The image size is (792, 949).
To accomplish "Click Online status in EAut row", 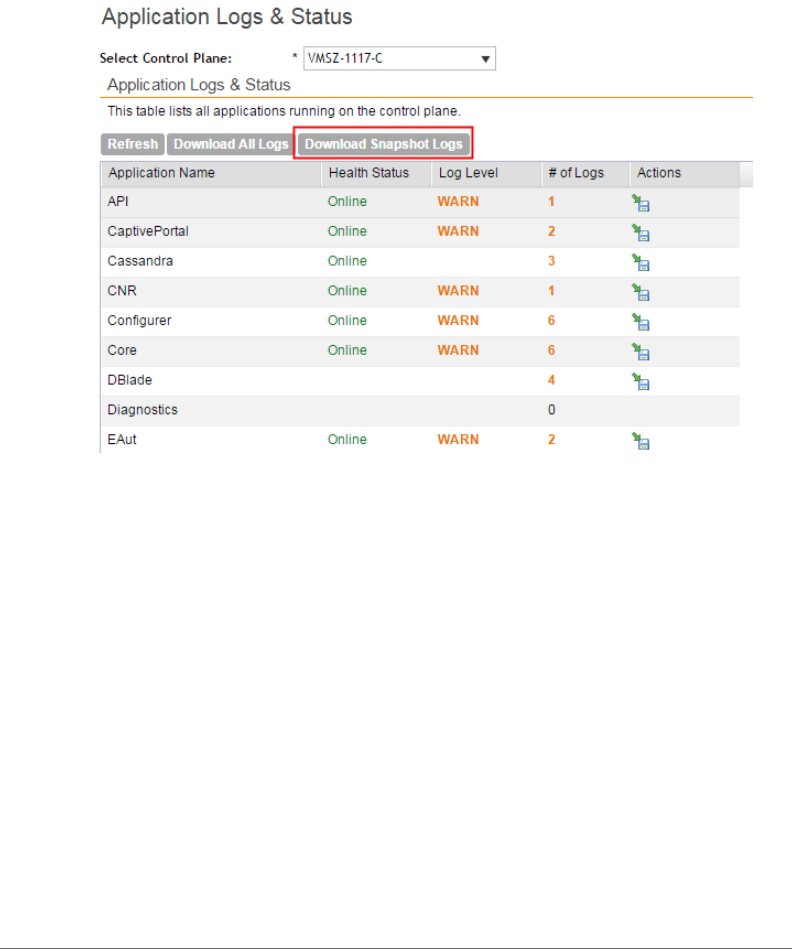I will click(x=347, y=439).
